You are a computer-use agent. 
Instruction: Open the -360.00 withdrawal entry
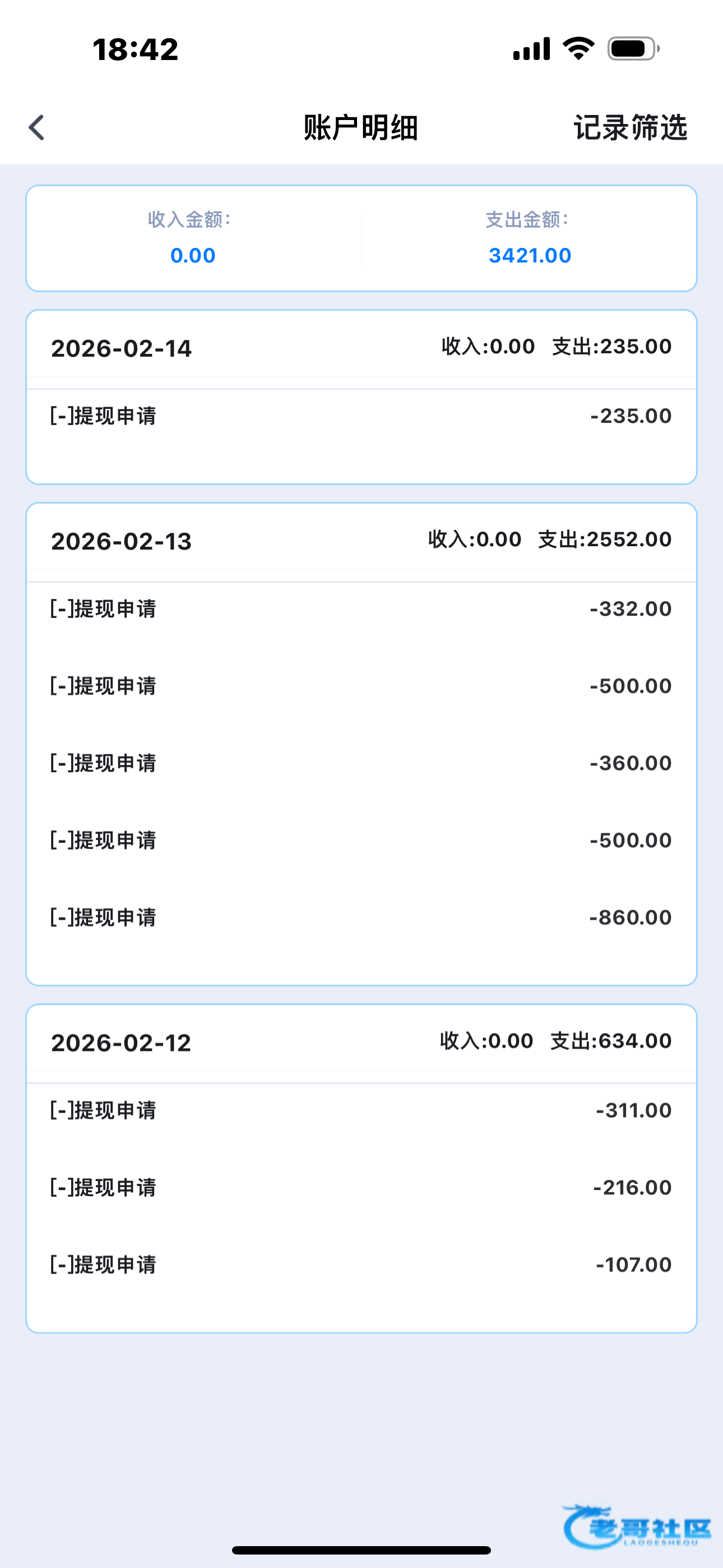point(361,763)
